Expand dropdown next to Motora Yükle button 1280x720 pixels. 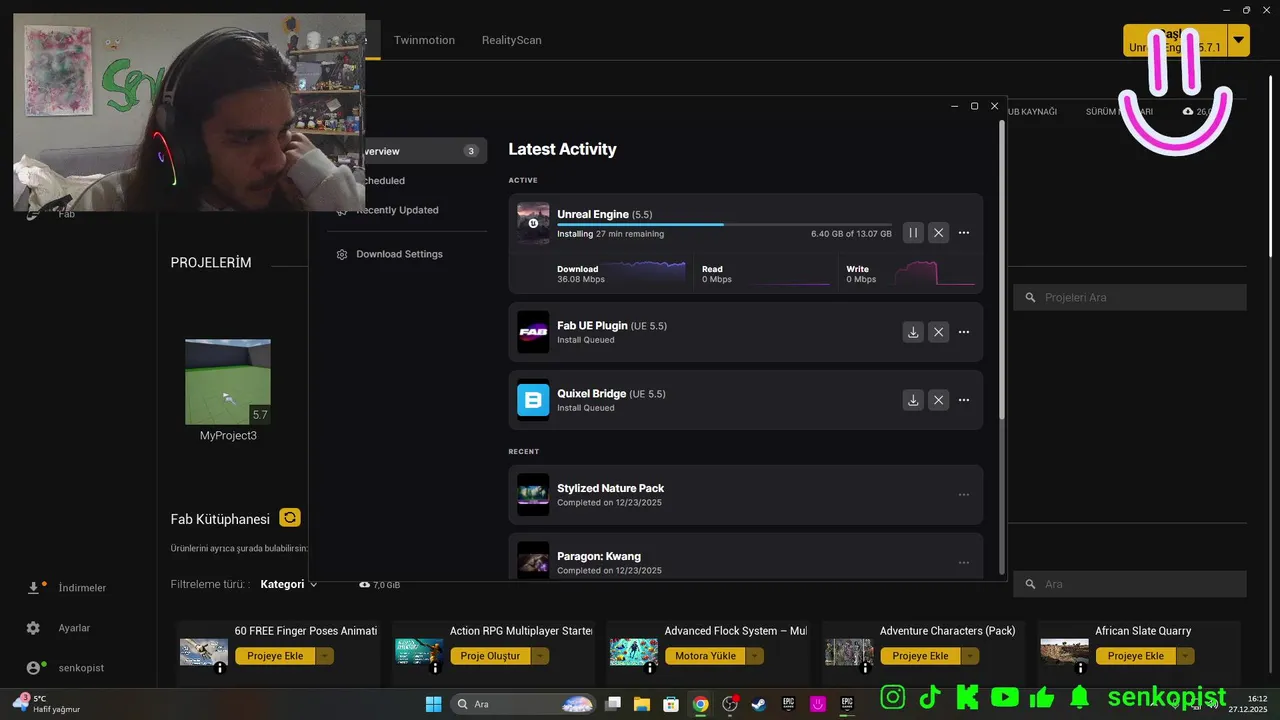755,656
